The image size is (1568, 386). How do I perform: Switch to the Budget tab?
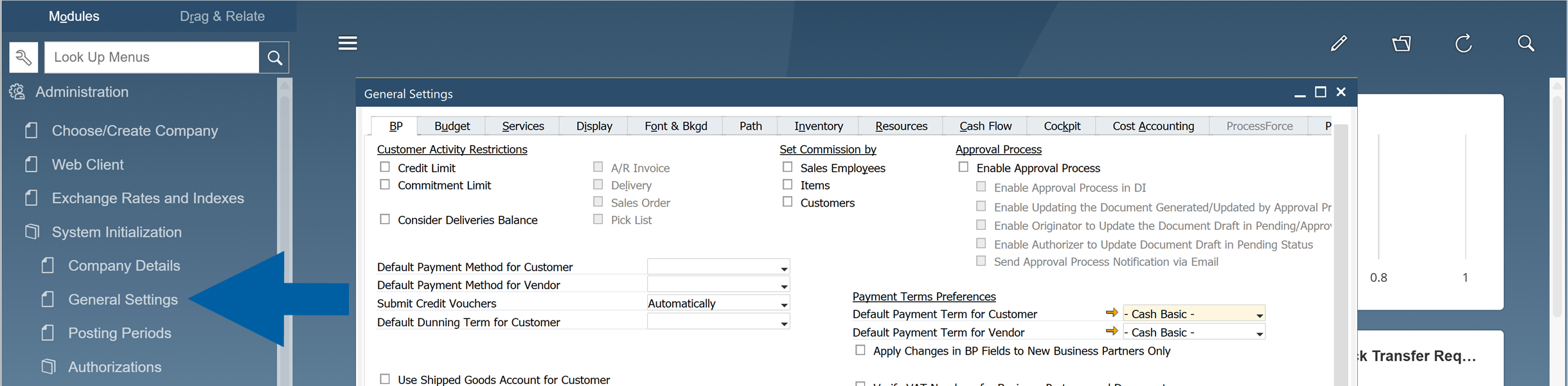point(452,126)
